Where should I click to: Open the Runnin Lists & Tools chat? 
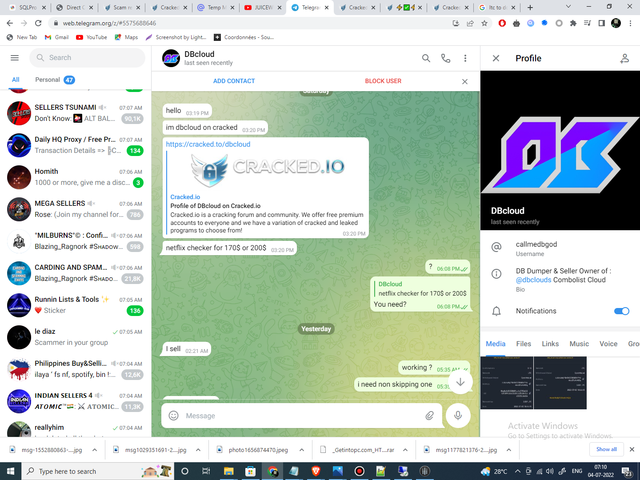pos(76,305)
